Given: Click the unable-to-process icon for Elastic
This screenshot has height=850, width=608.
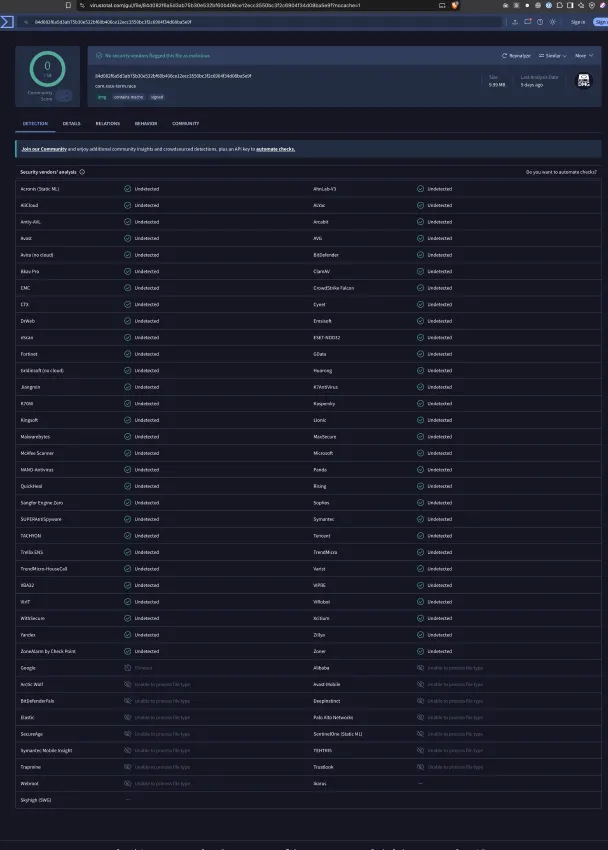Looking at the screenshot, I should coord(127,717).
